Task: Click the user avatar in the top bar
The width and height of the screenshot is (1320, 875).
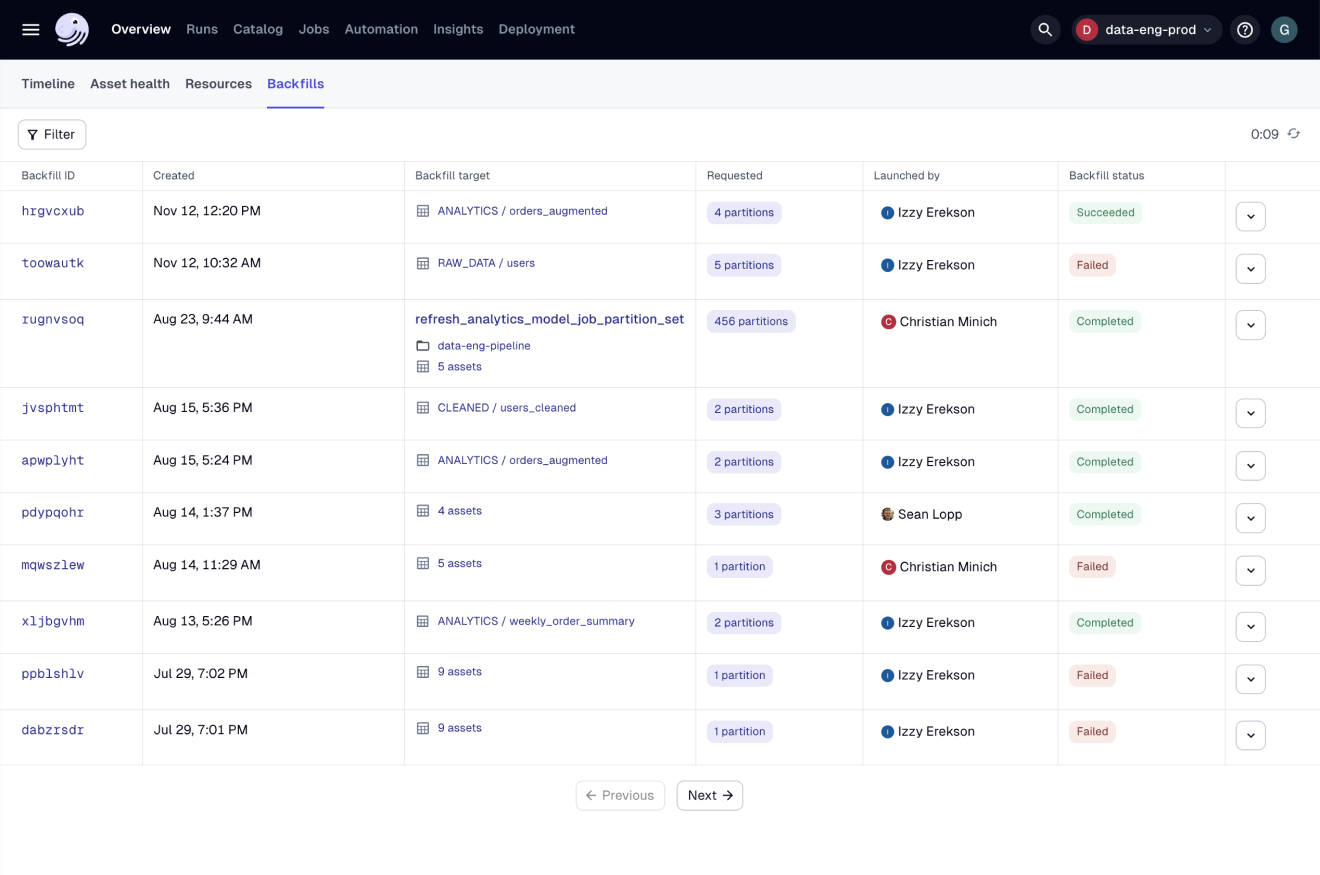Action: (x=1284, y=29)
